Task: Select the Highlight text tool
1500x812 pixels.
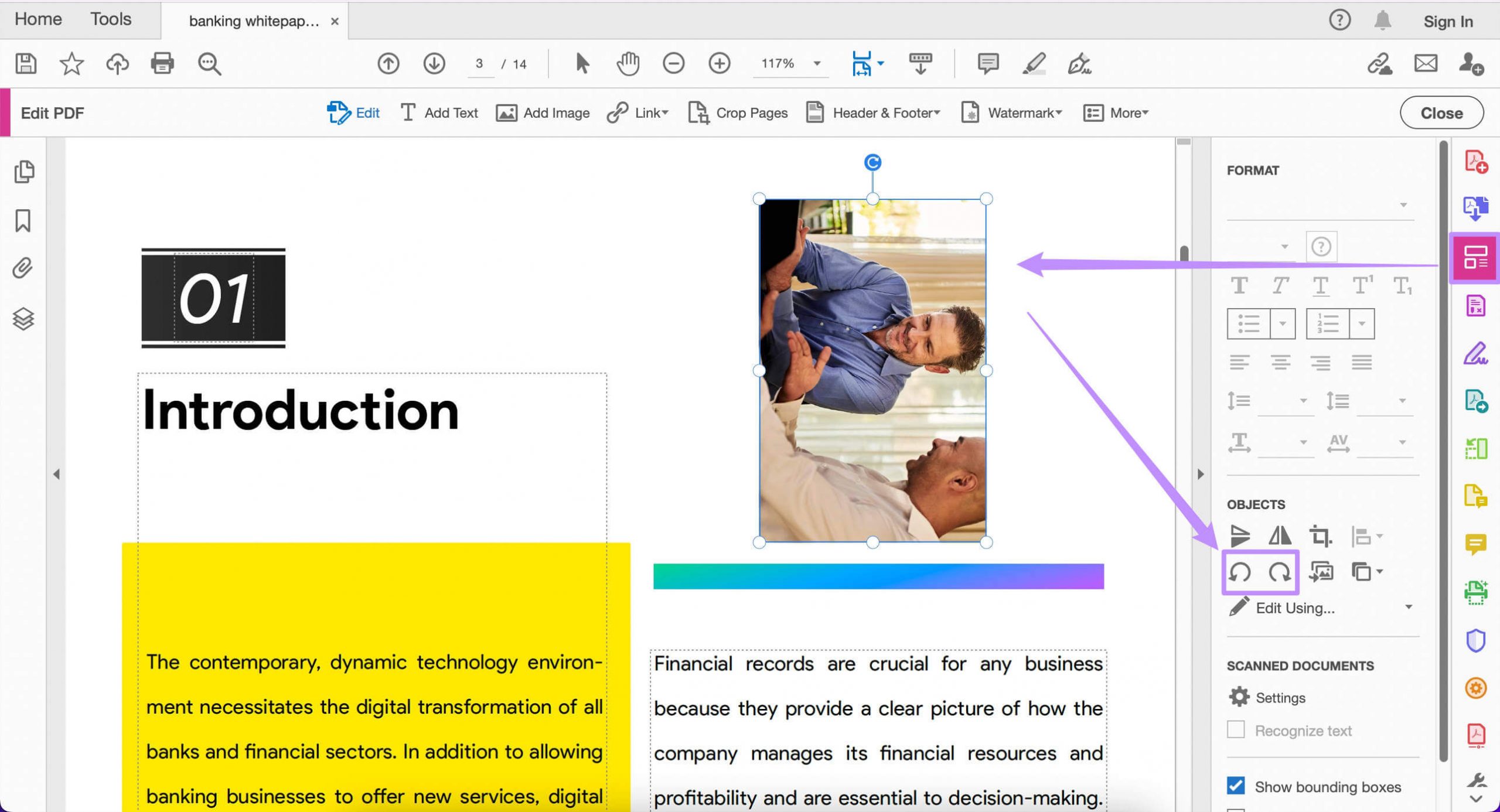Action: [x=1034, y=63]
